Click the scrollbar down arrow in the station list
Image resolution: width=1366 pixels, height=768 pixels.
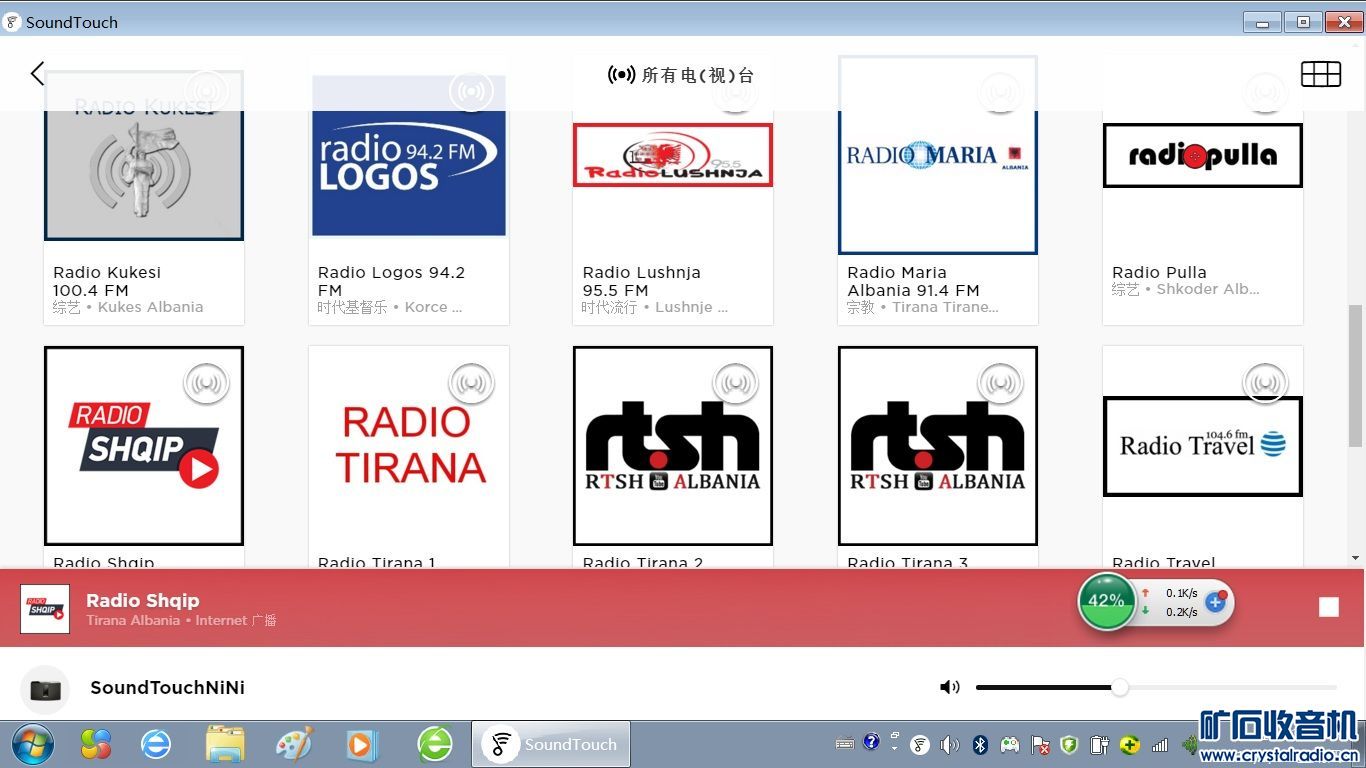pos(1356,558)
